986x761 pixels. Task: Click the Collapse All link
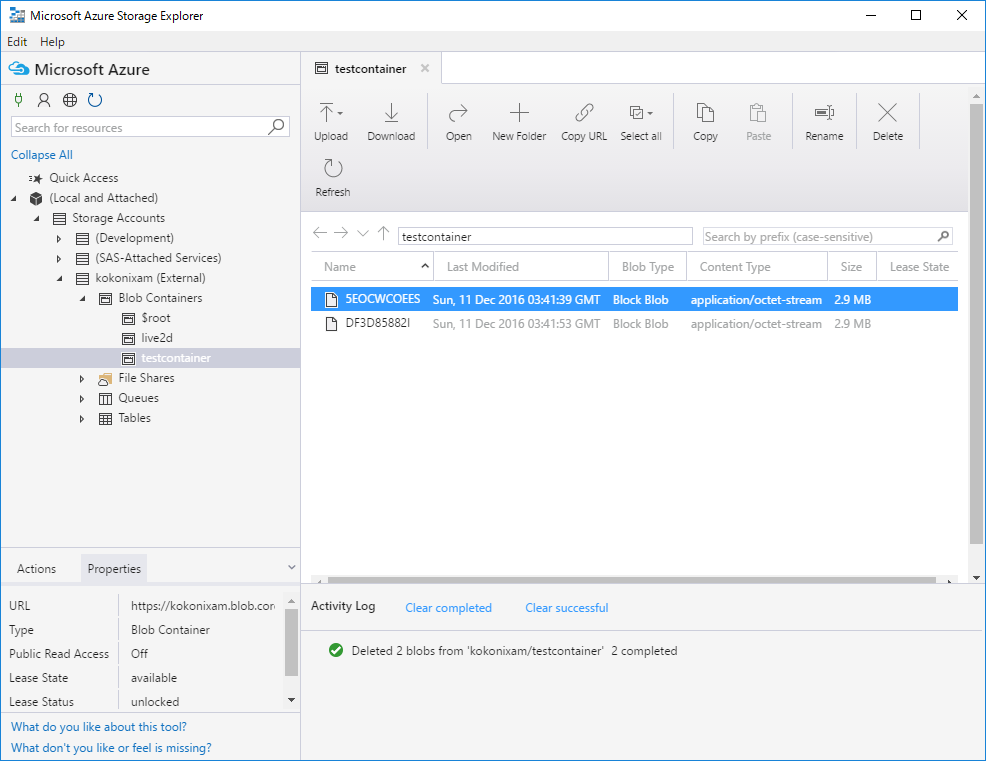tap(42, 155)
